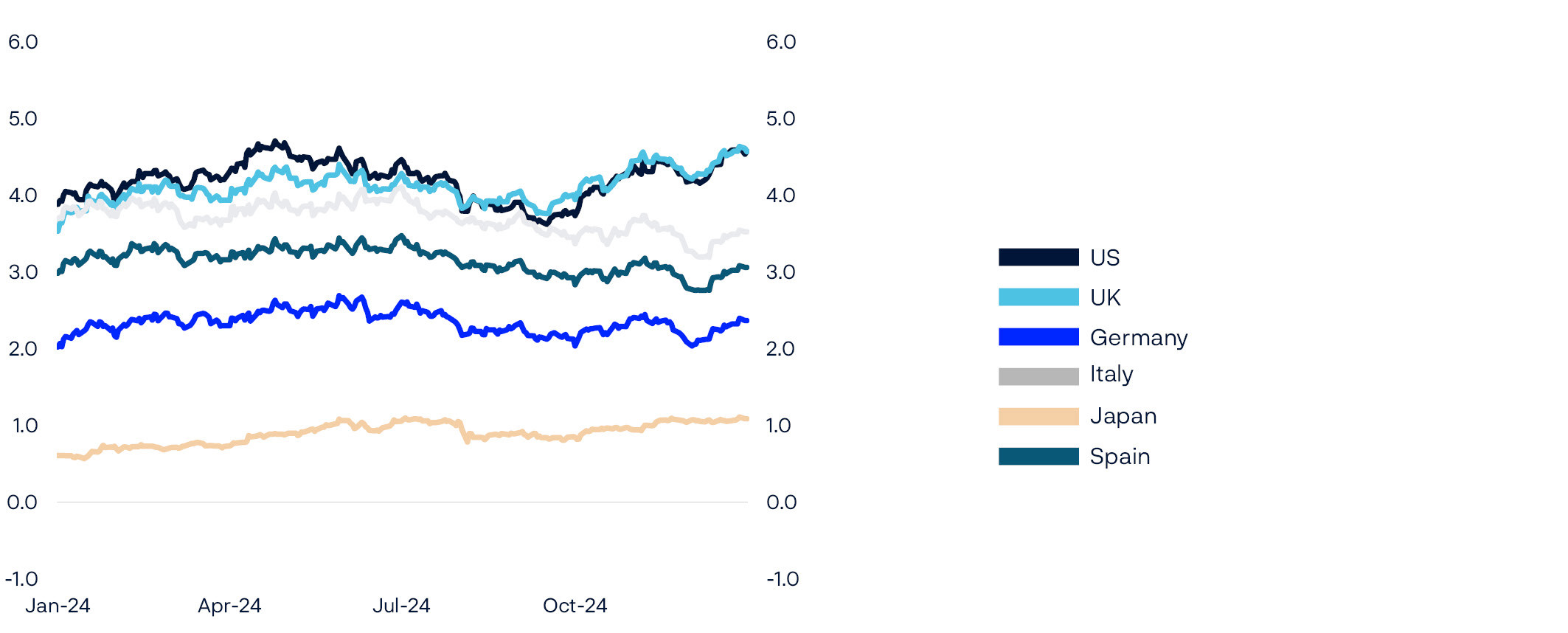Click the 0.0 label on left axis
Viewport: 1568px width, 633px height.
[22, 502]
